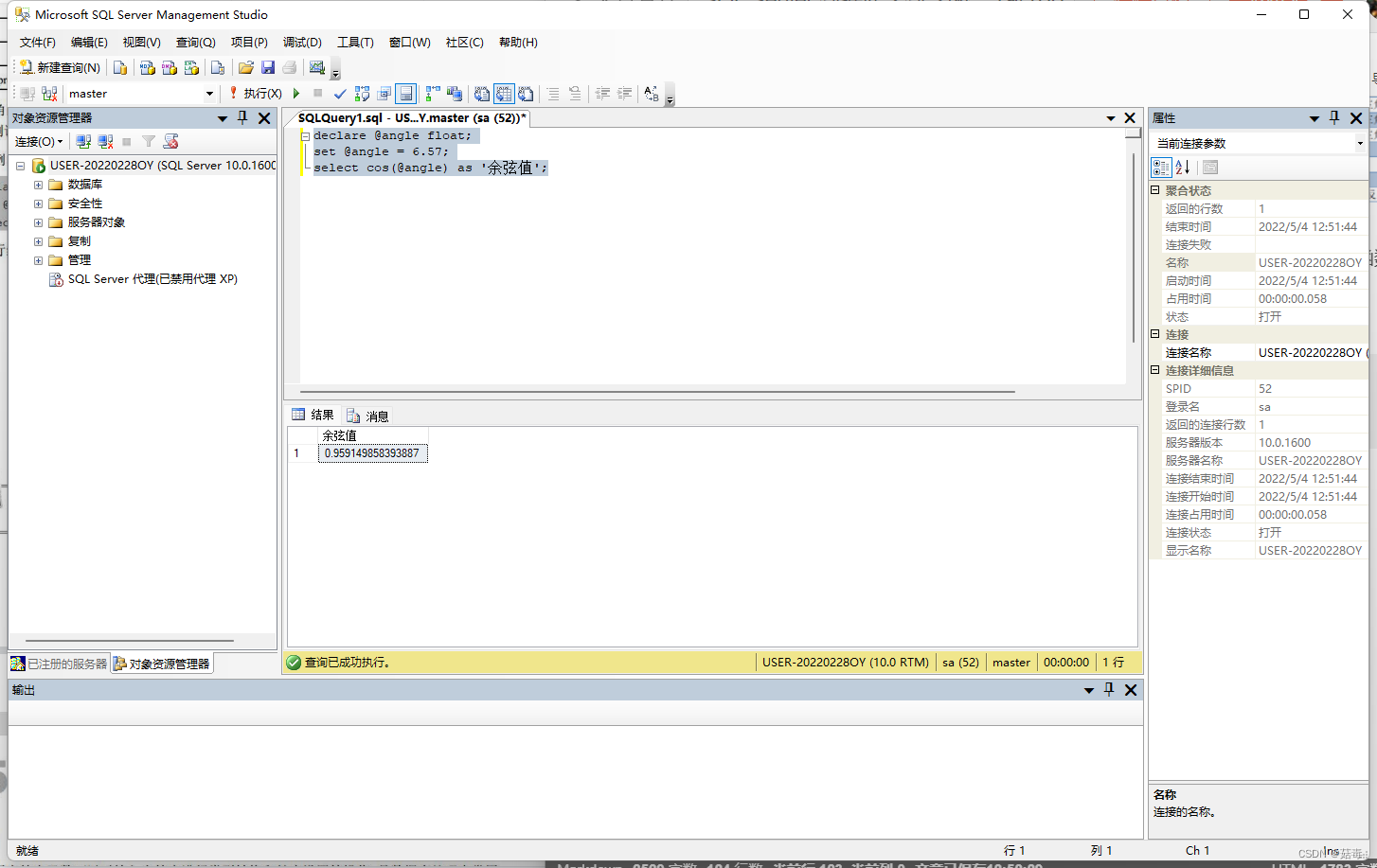Expand the 复制 folder node
The image size is (1377, 868).
(38, 241)
